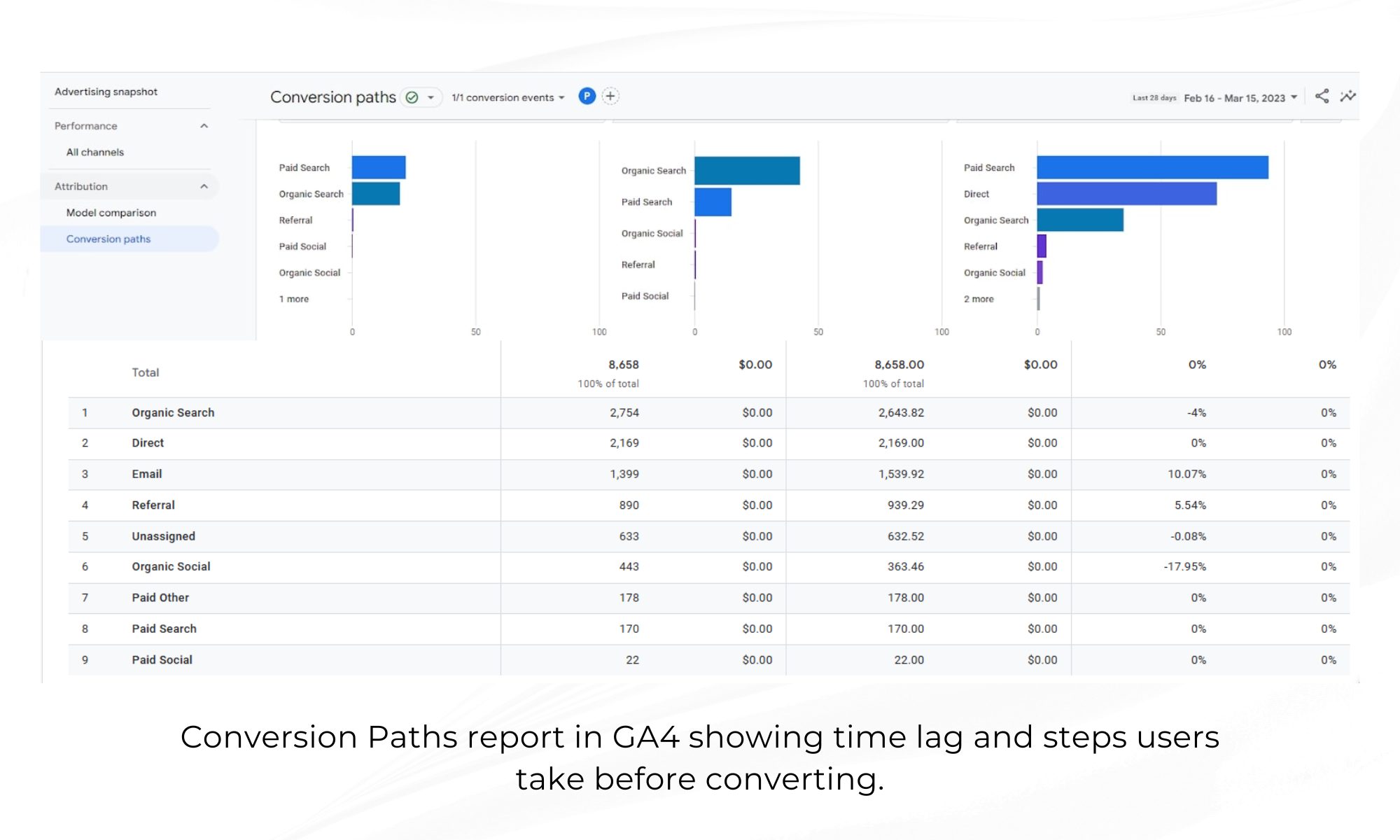Viewport: 1400px width, 840px height.
Task: Select All channels in sidebar
Action: (94, 152)
